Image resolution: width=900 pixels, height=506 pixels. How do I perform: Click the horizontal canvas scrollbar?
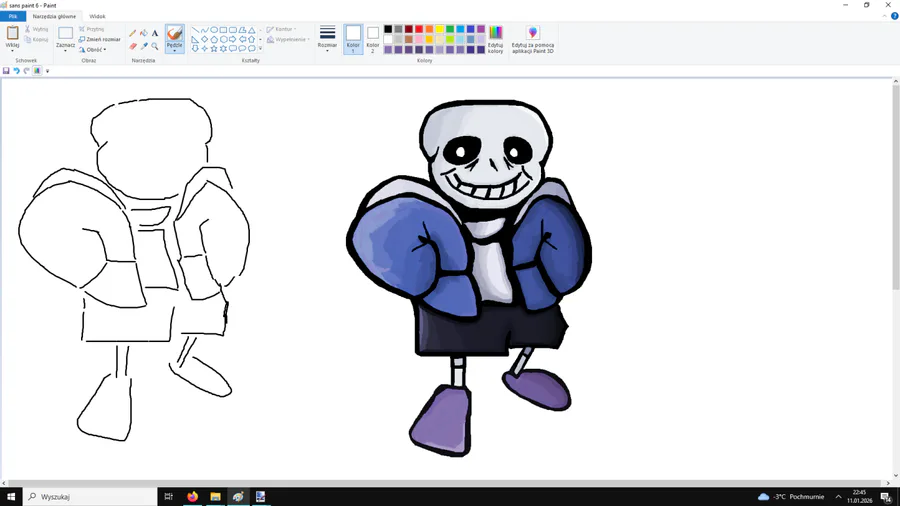pyautogui.click(x=446, y=484)
